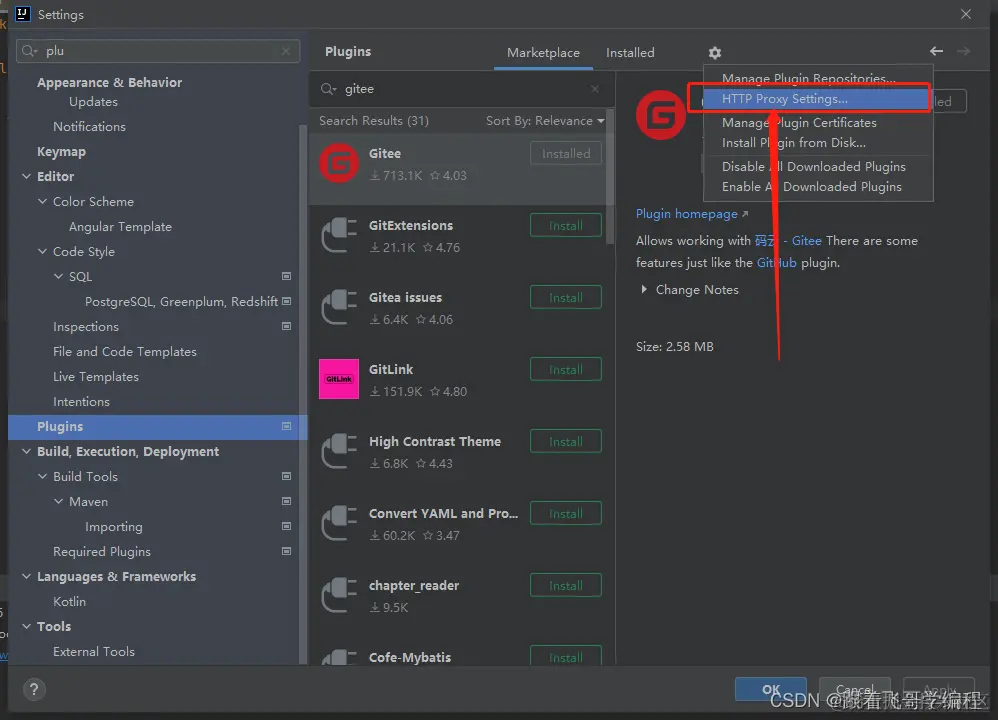Install the GitExtensions plugin

(x=566, y=225)
